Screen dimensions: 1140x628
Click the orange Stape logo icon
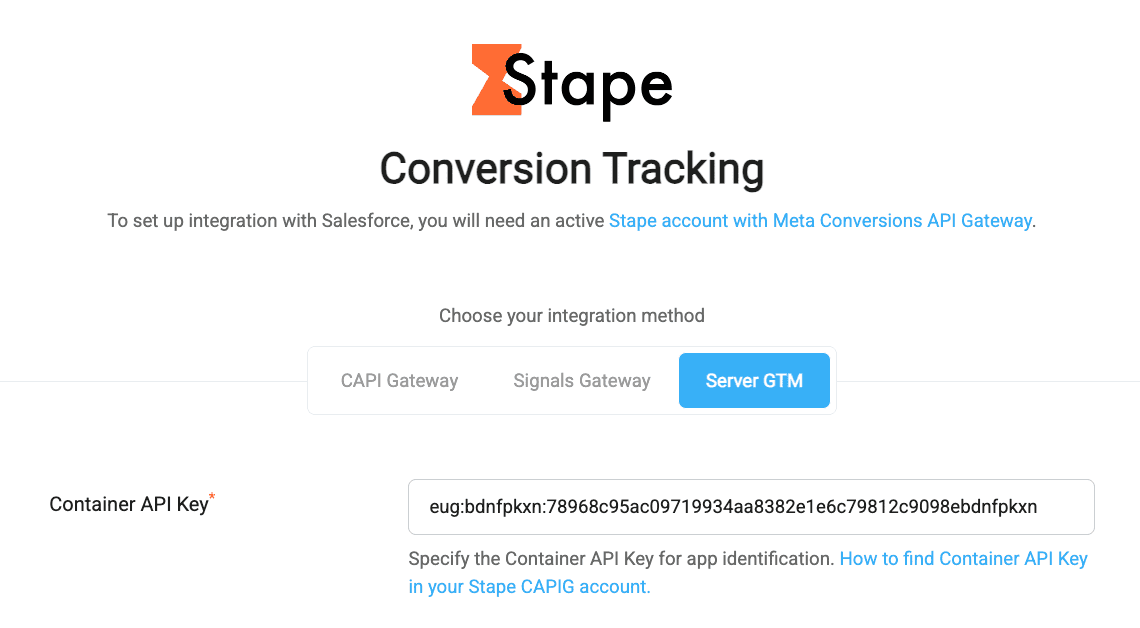point(492,79)
